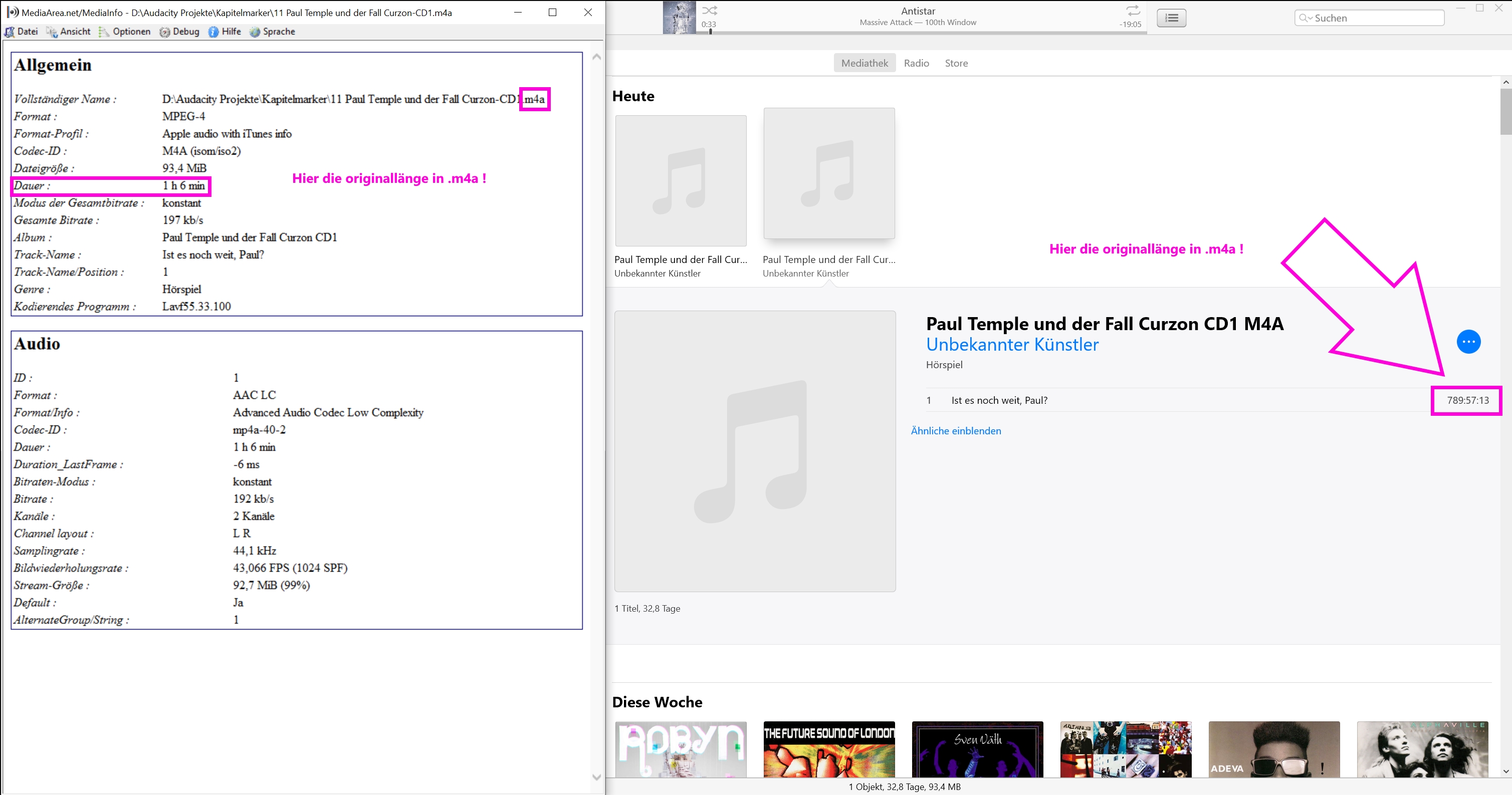The height and width of the screenshot is (795, 1512).
Task: Toggle the repeat icon in player
Action: tap(1133, 11)
